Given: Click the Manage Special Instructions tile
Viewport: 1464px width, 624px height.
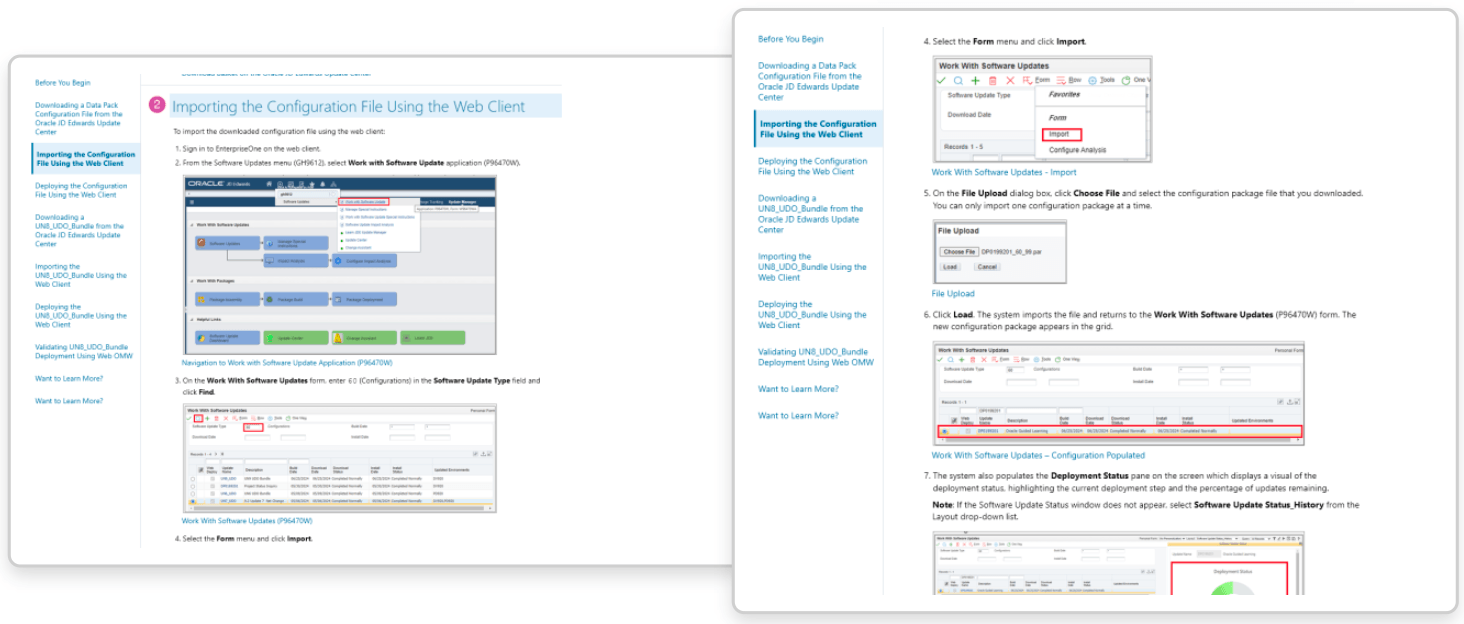Looking at the screenshot, I should [x=297, y=243].
